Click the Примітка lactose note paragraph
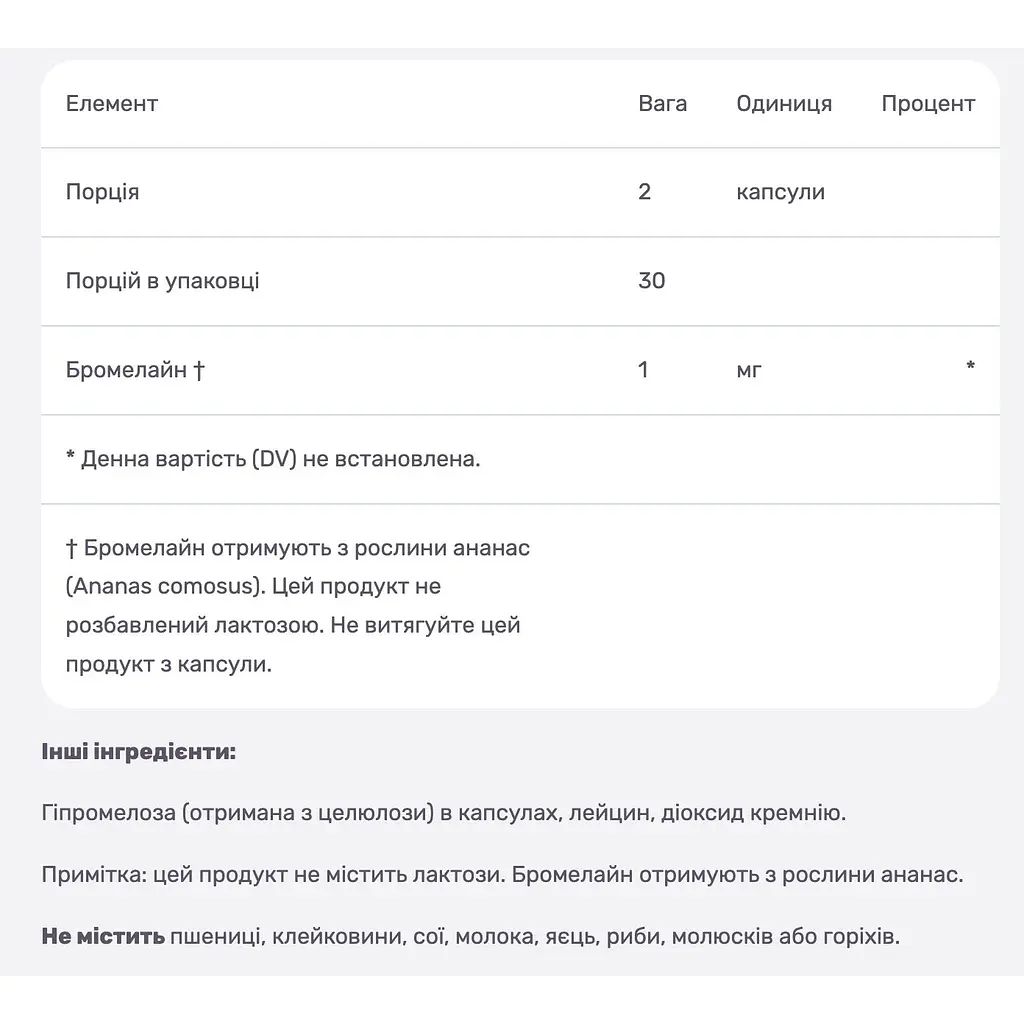Viewport: 1024px width, 1024px height. click(502, 874)
